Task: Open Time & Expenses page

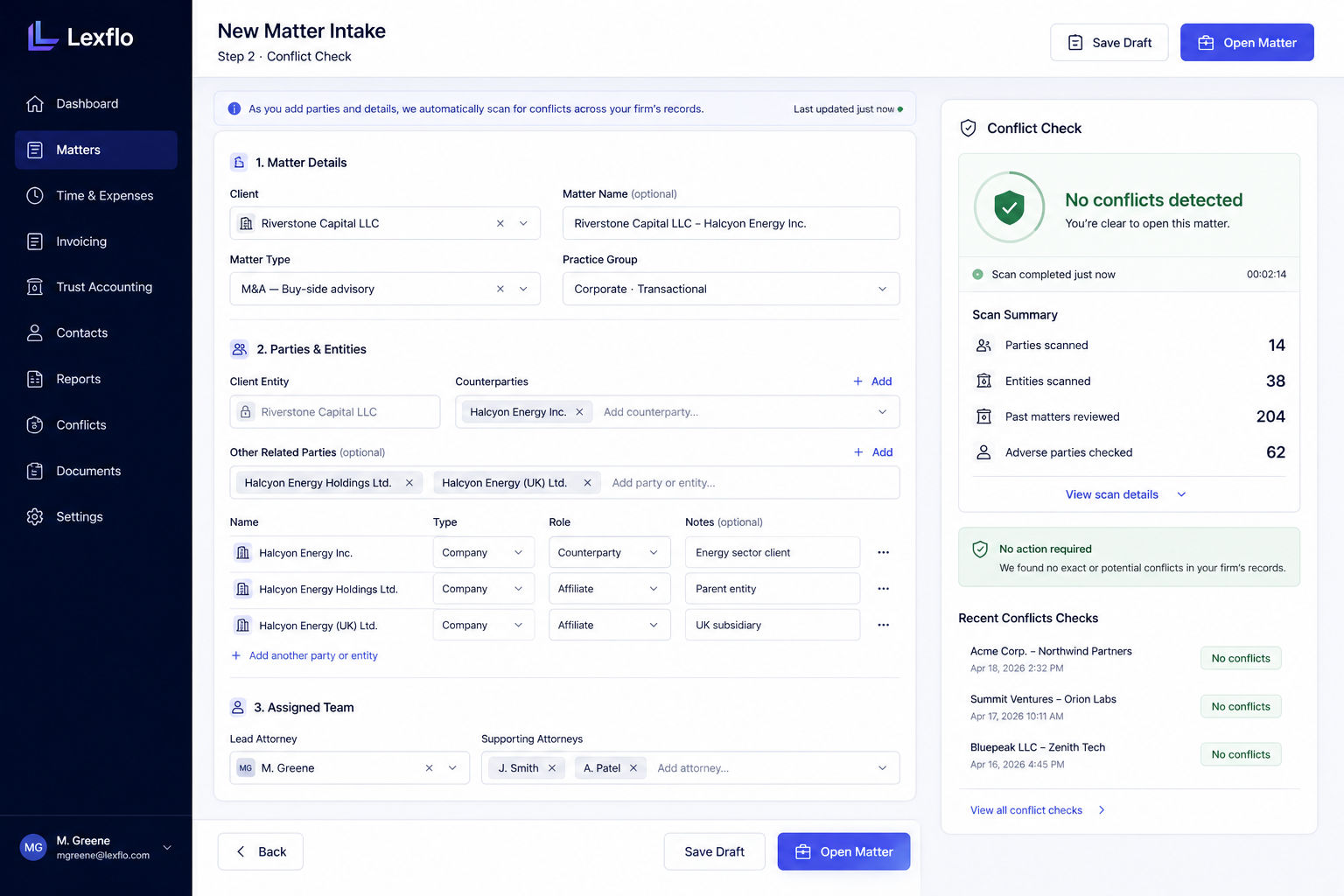Action: [96, 195]
